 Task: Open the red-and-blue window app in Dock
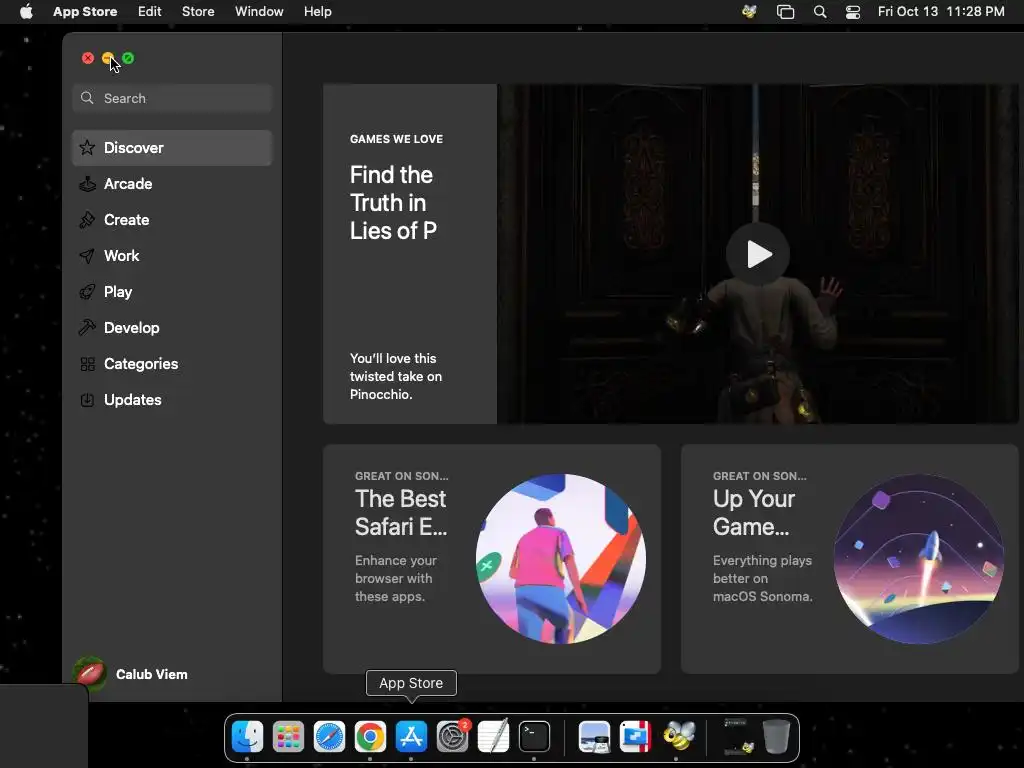(x=635, y=737)
